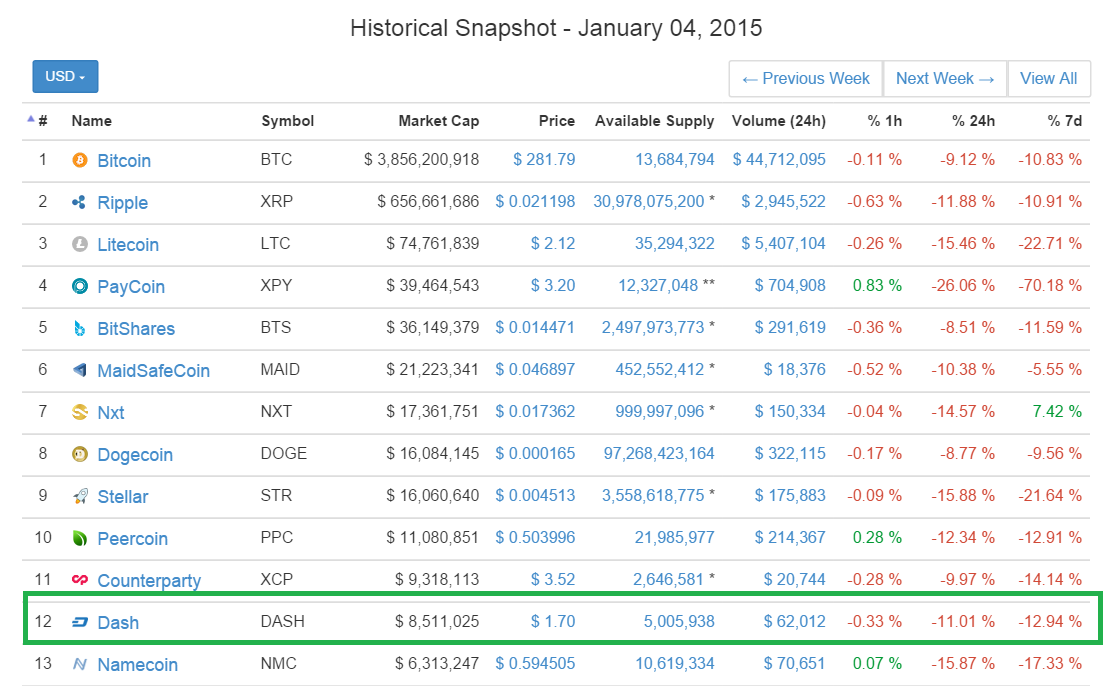This screenshot has width=1105, height=686.
Task: Open the Nxt name link
Action: tap(111, 412)
